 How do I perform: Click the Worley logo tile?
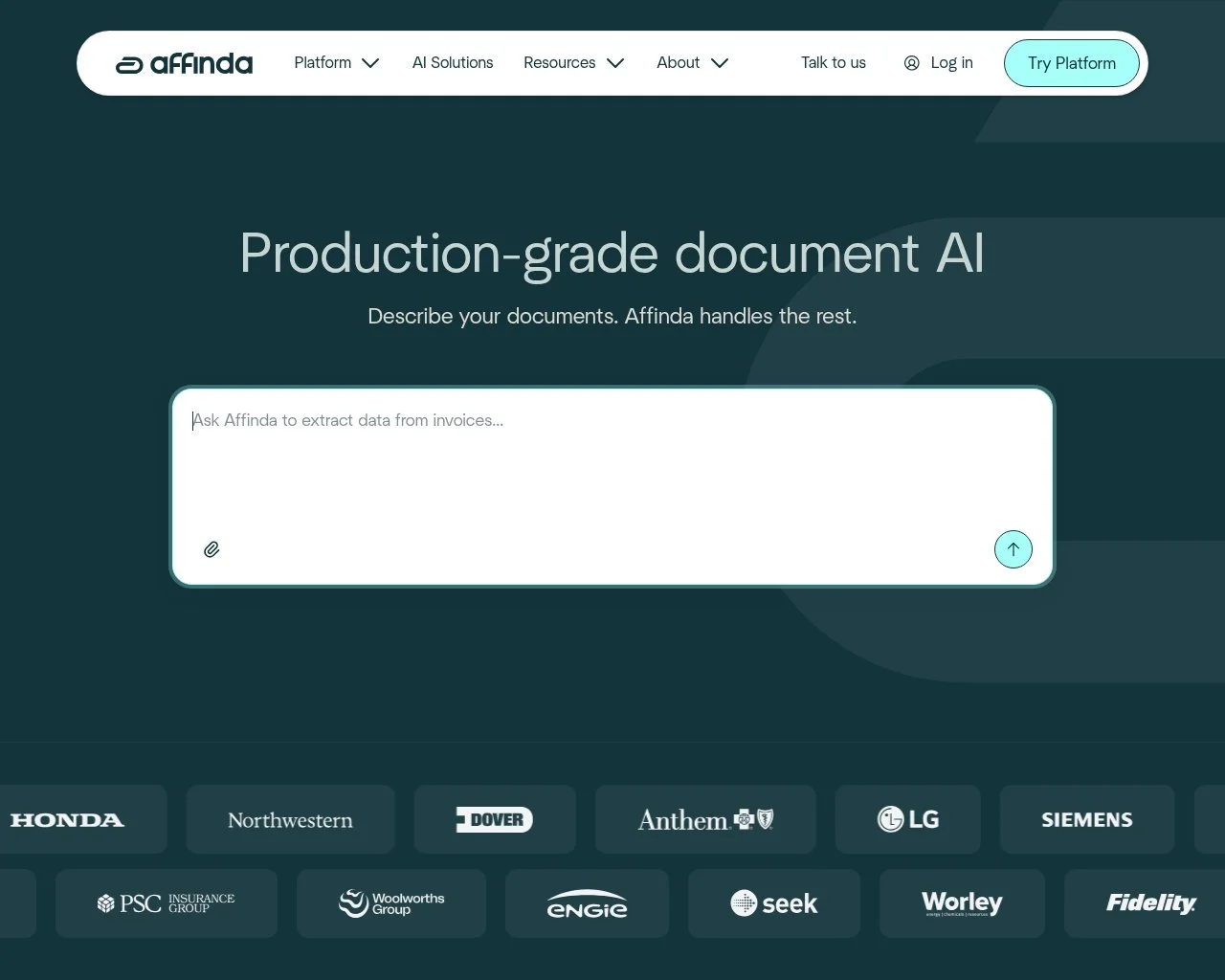962,903
